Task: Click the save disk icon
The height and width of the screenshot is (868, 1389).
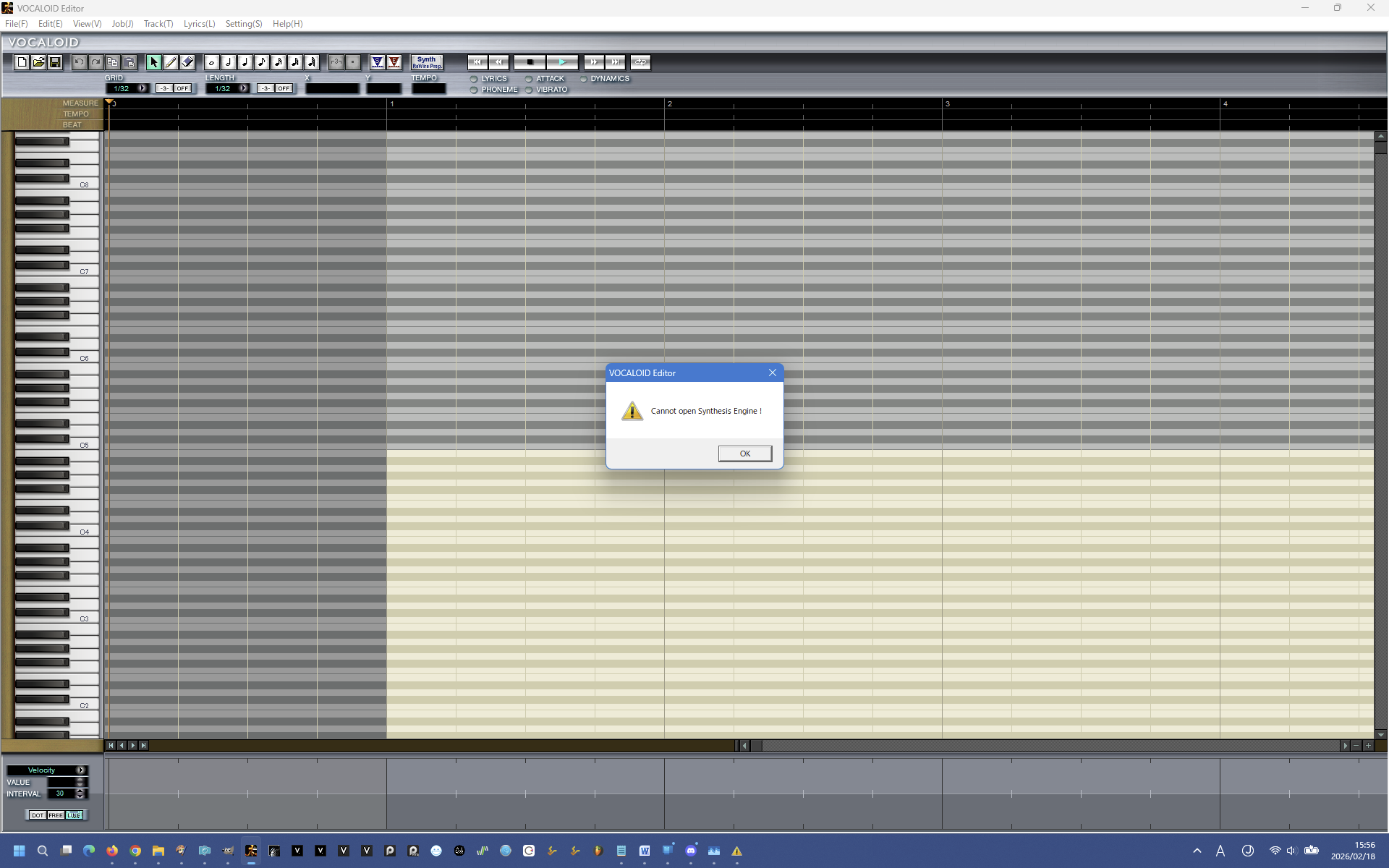Action: click(55, 62)
